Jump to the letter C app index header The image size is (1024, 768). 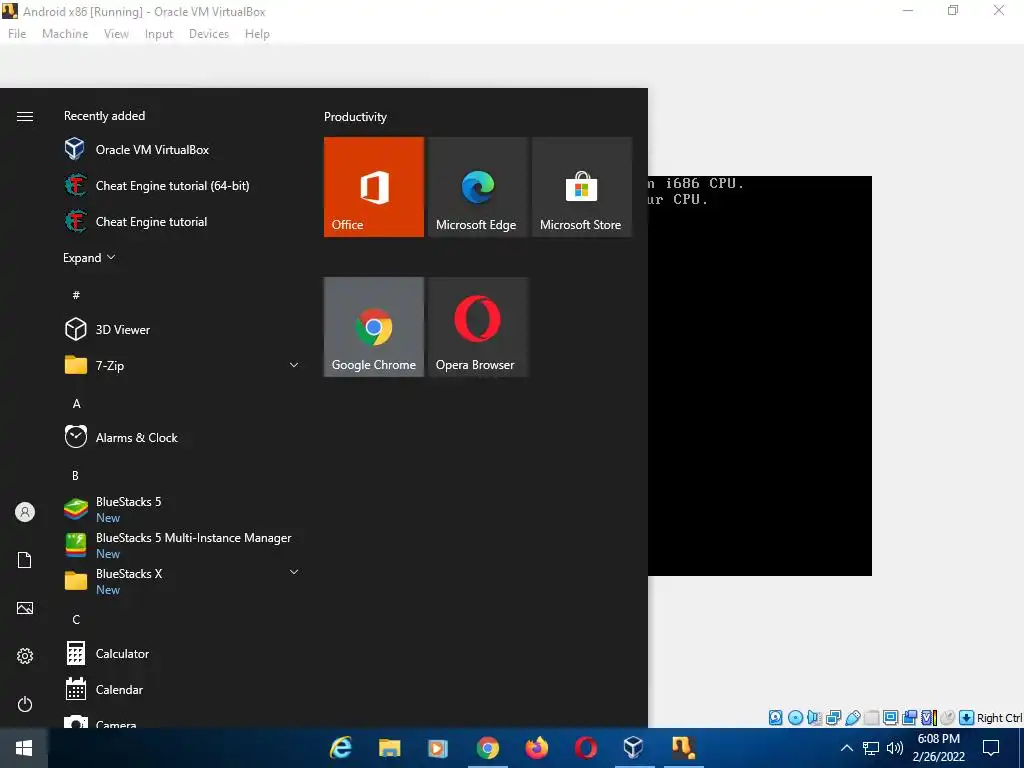[x=76, y=619]
